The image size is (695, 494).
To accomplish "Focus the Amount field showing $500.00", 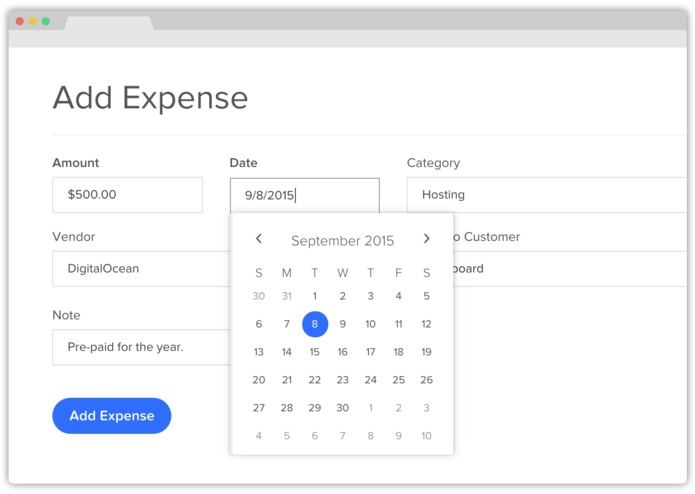I will 128,195.
